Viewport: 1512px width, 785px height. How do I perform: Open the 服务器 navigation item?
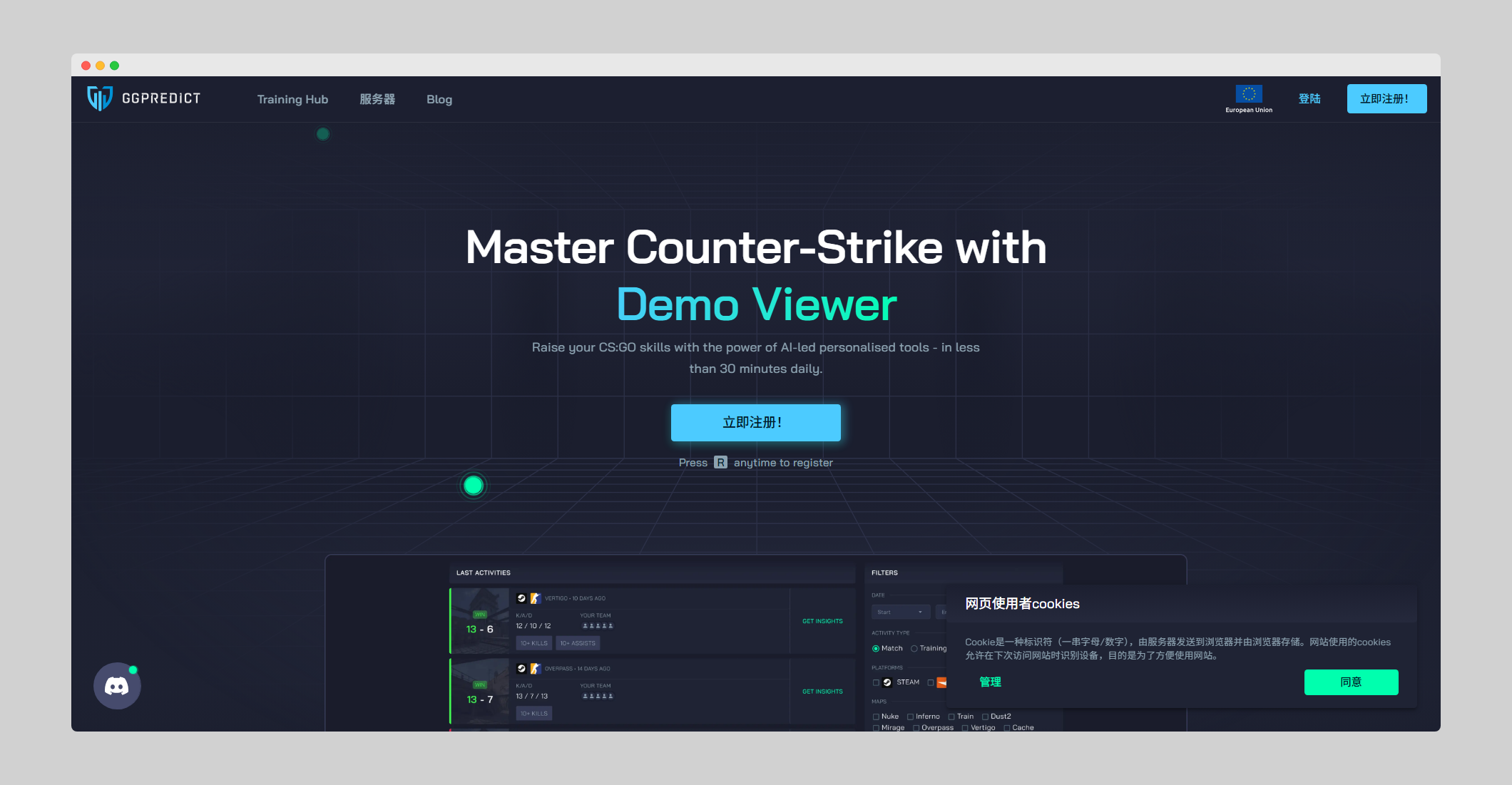coord(377,99)
